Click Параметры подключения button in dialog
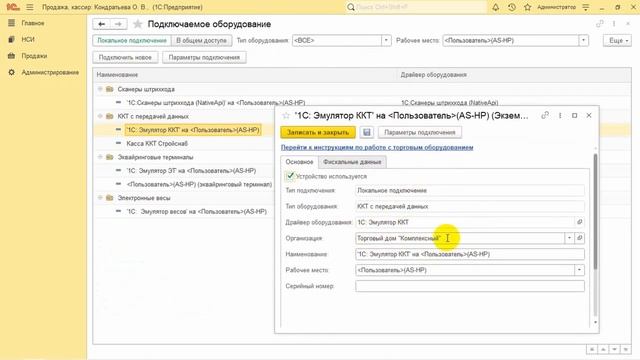 420,132
